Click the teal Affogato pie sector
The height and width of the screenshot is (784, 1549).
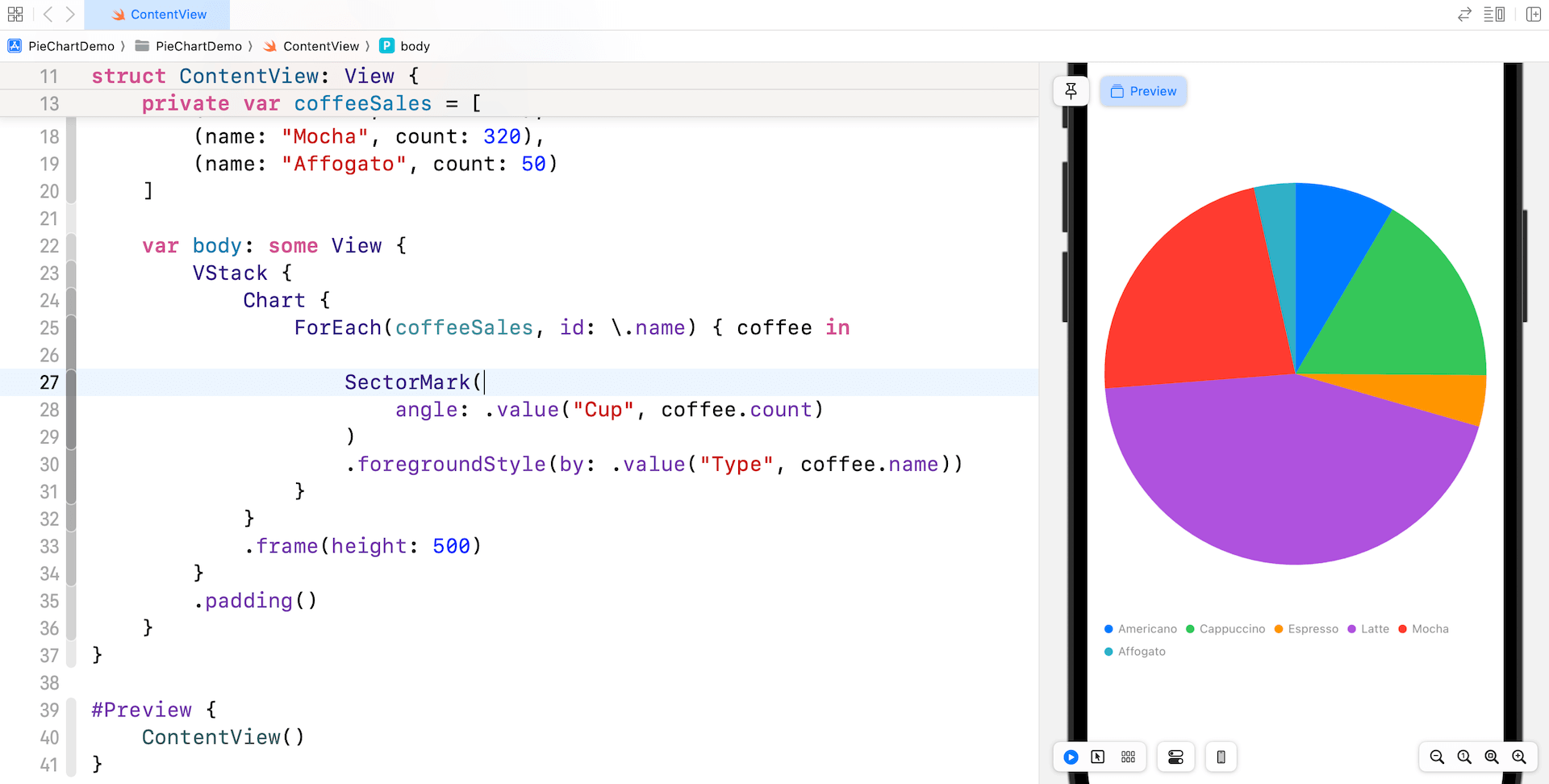[x=1281, y=250]
